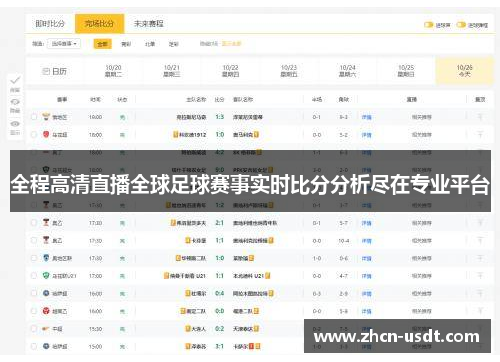Tick the checkbox for the 17:30 1:0 match
This screenshot has height=362, width=500.
(34, 258)
